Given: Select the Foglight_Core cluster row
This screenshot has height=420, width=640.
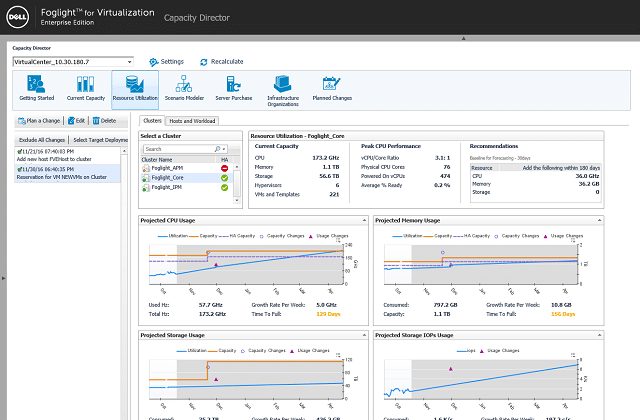Looking at the screenshot, I should 186,178.
